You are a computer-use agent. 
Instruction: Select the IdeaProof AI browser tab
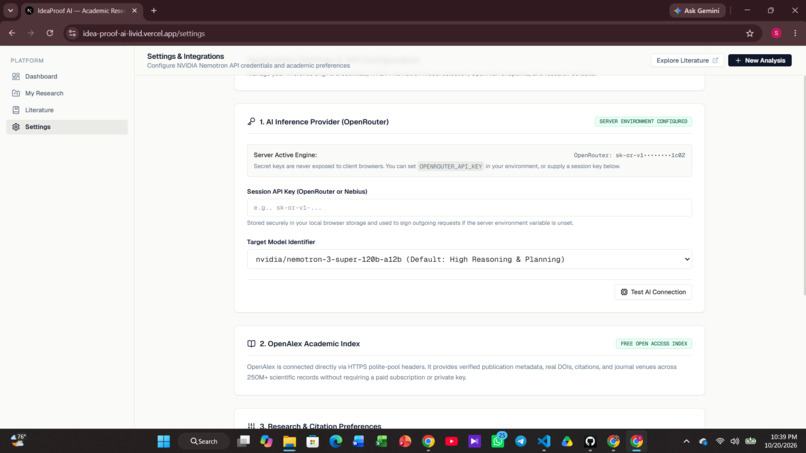click(x=81, y=11)
